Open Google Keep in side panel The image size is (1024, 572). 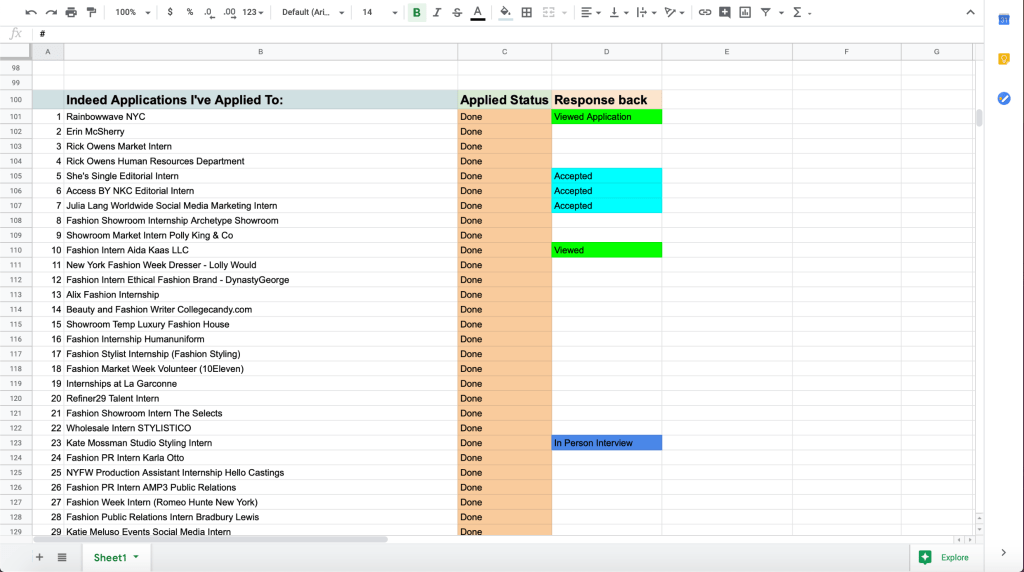(x=1004, y=59)
